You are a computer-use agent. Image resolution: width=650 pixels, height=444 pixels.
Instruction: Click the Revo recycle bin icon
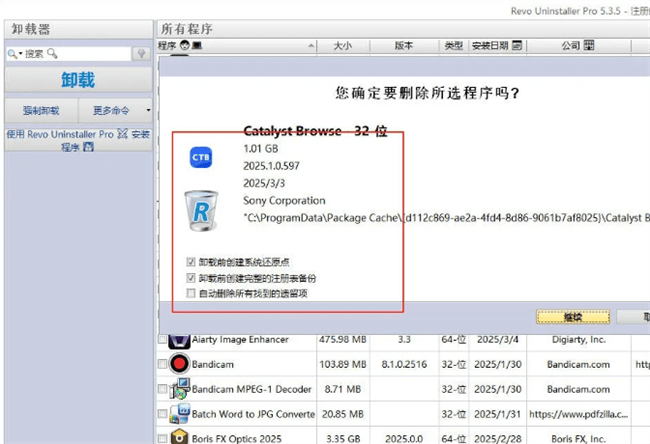click(x=201, y=211)
